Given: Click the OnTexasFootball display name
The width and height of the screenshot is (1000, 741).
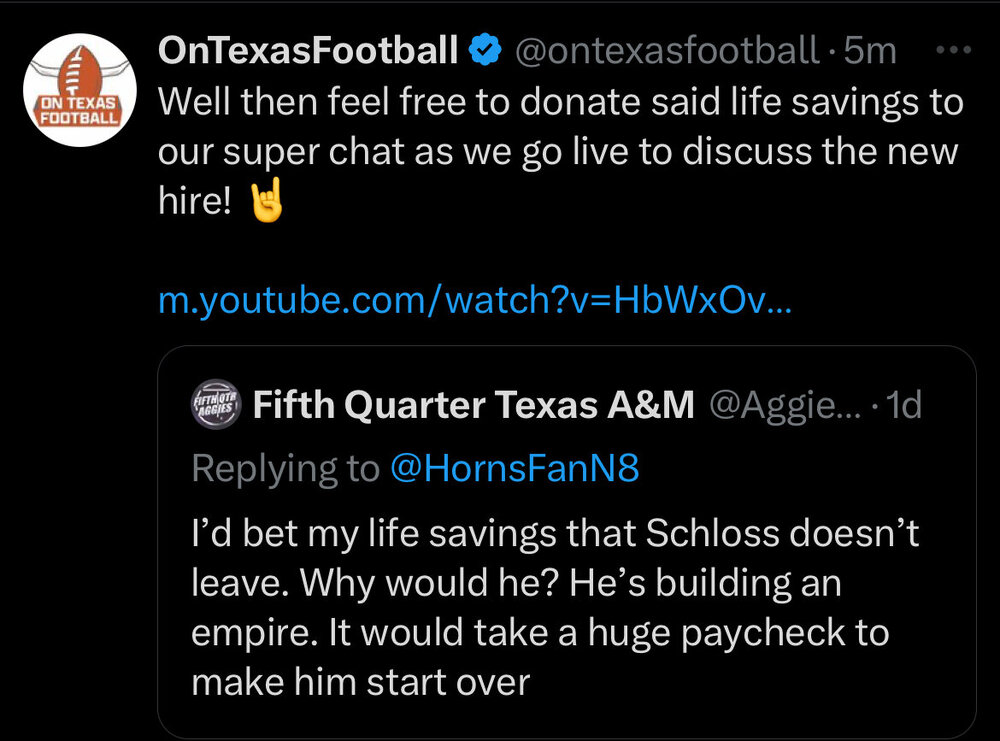Looking at the screenshot, I should coord(308,50).
